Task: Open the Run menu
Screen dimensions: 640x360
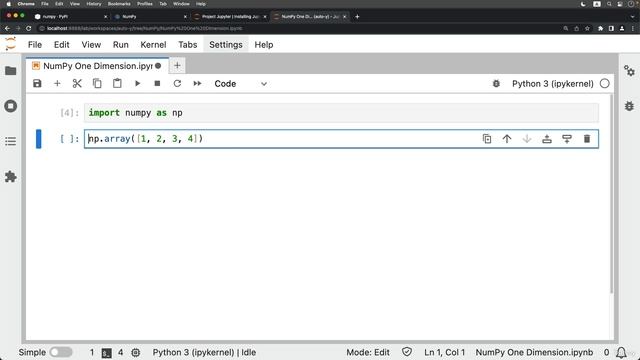Action: [120, 45]
